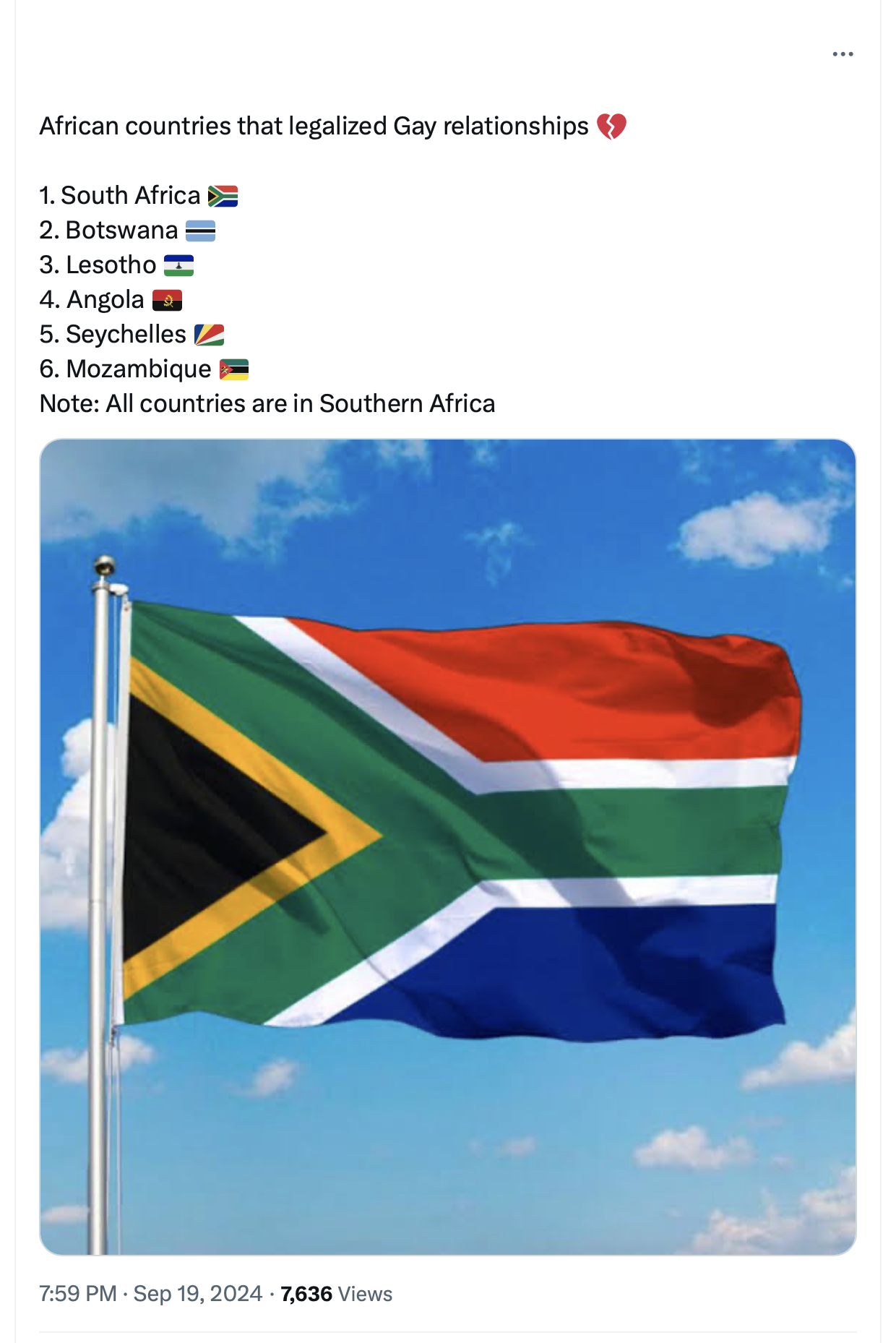This screenshot has height=1343, width=896.
Task: Click the '5. Seychelles' text
Action: 113,334
